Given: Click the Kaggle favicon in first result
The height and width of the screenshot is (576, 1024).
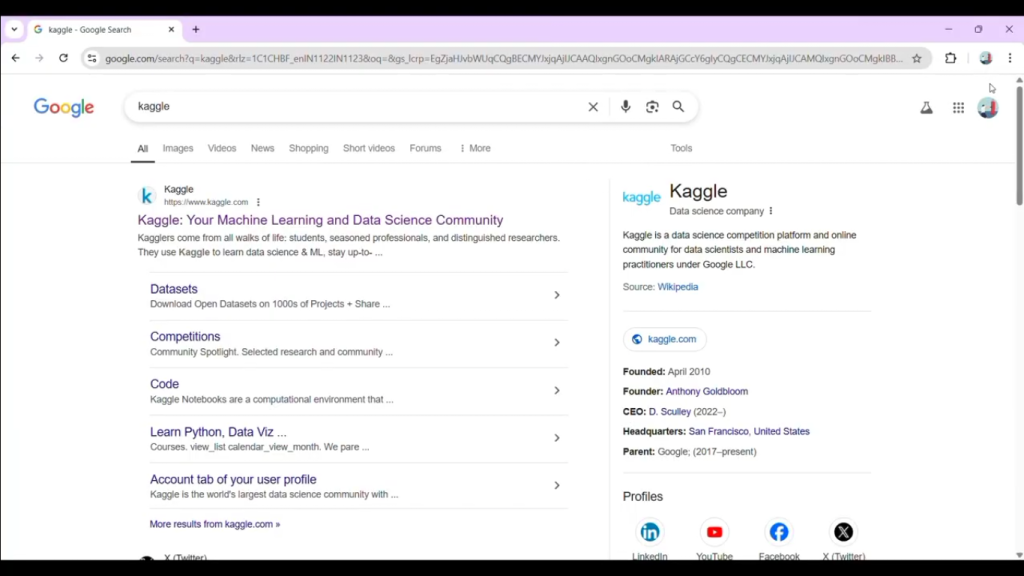Looking at the screenshot, I should 147,195.
